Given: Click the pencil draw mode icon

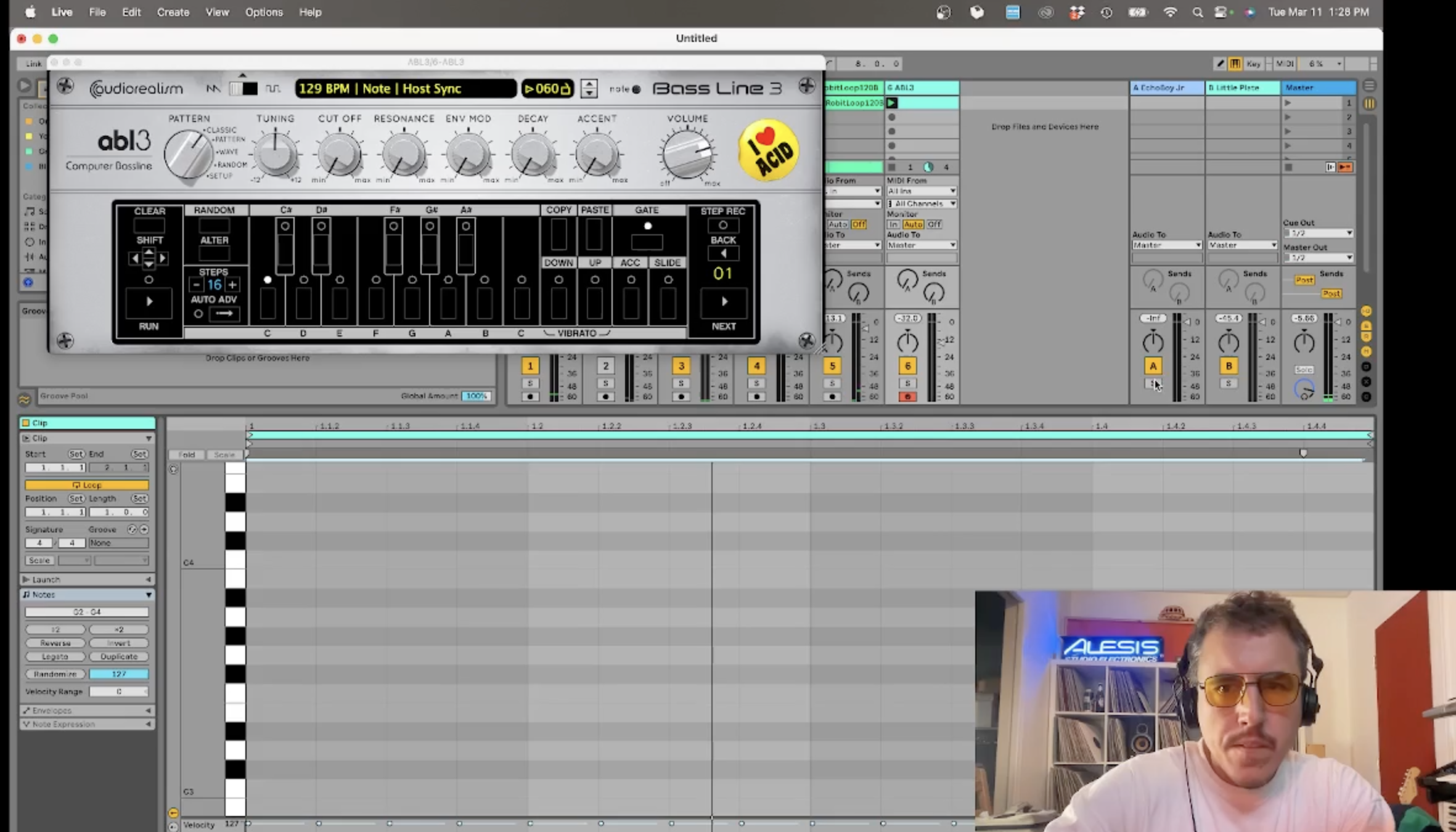Looking at the screenshot, I should [x=1219, y=63].
